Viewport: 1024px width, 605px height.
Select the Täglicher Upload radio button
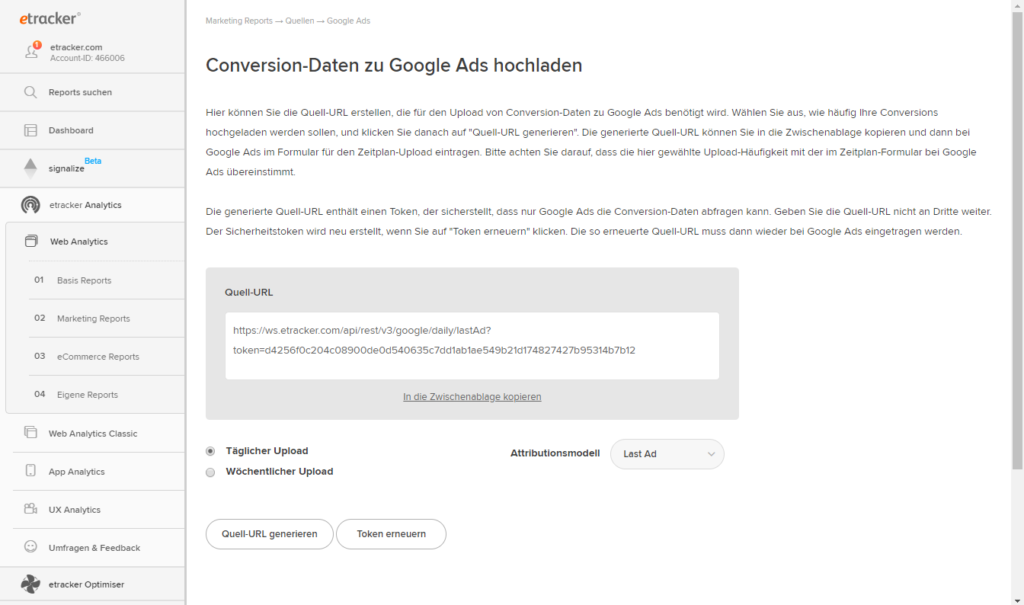(210, 451)
